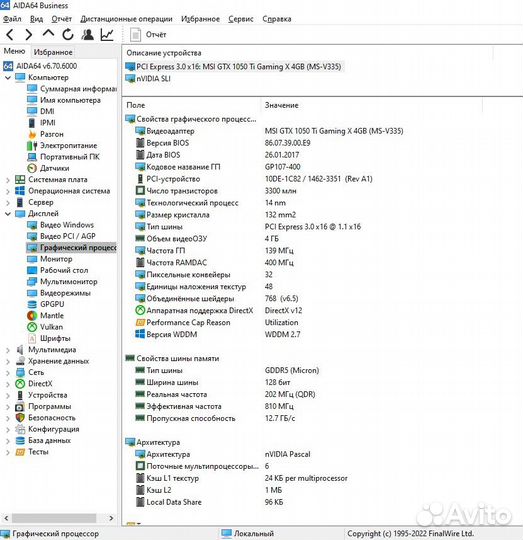Viewport: 523px width, 540px height.
Task: Expand the Системная плата node
Action: click(x=8, y=180)
